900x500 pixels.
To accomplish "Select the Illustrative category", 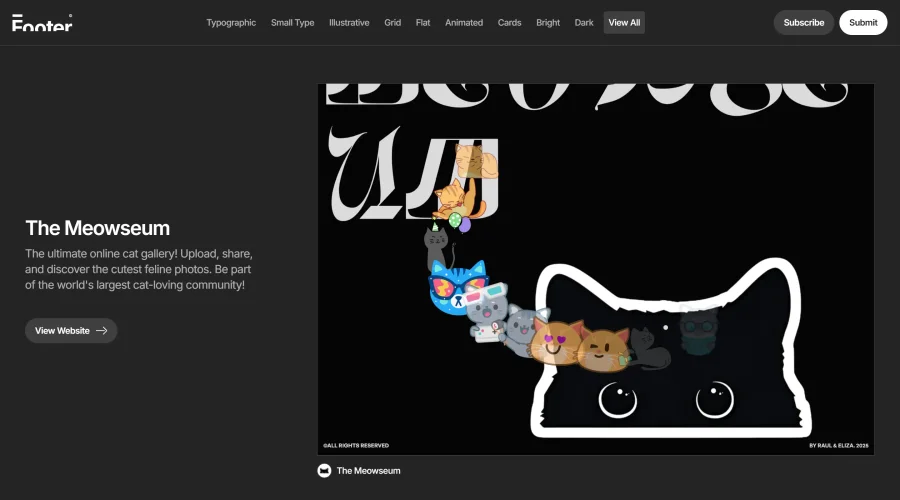I will pos(349,22).
